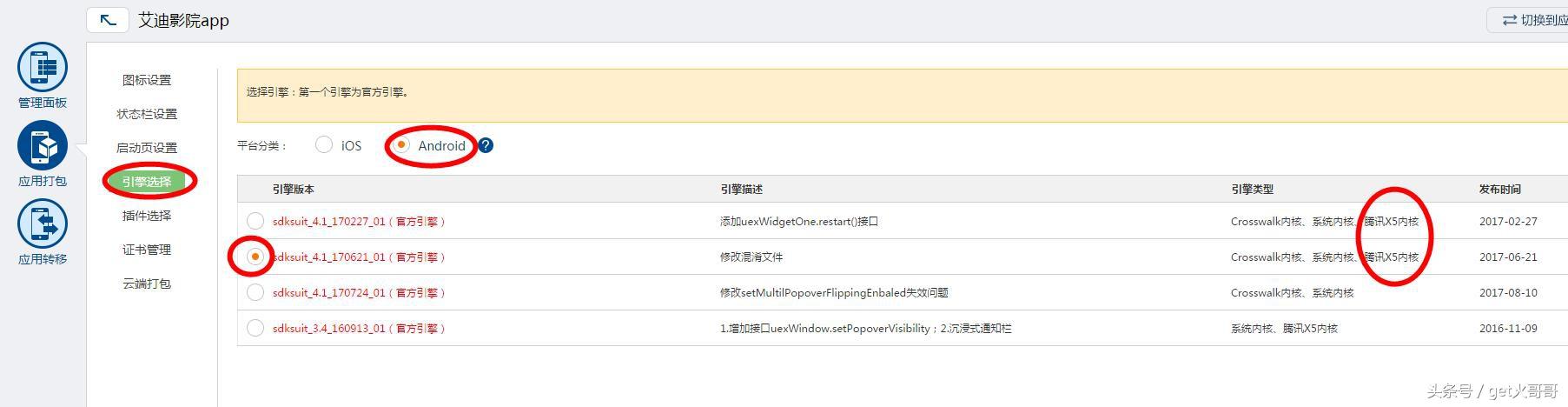
Task: Click release date 2017-06-21
Action: pyautogui.click(x=1508, y=257)
